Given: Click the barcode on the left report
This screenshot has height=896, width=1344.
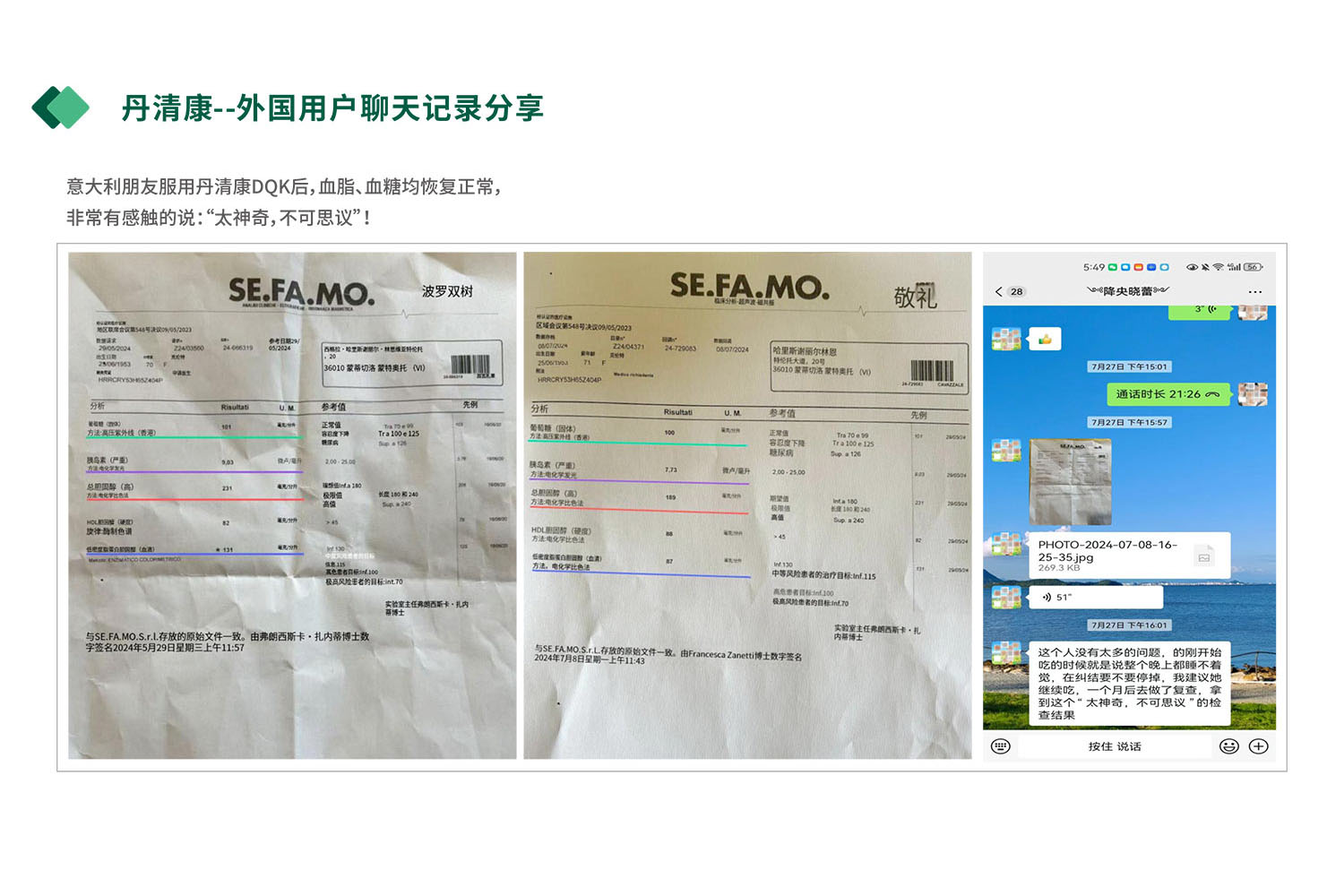Looking at the screenshot, I should click(x=470, y=365).
